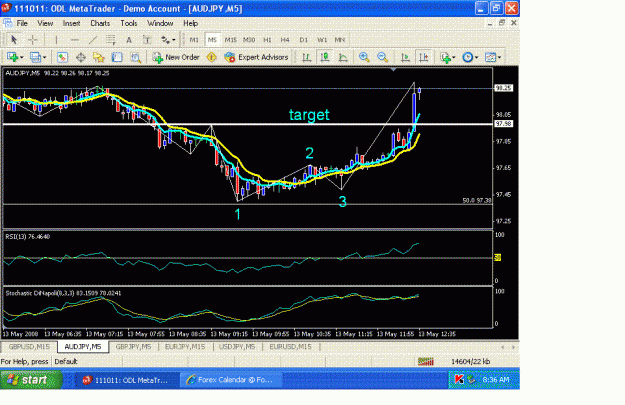Open the File menu
The height and width of the screenshot is (405, 625).
click(x=22, y=23)
